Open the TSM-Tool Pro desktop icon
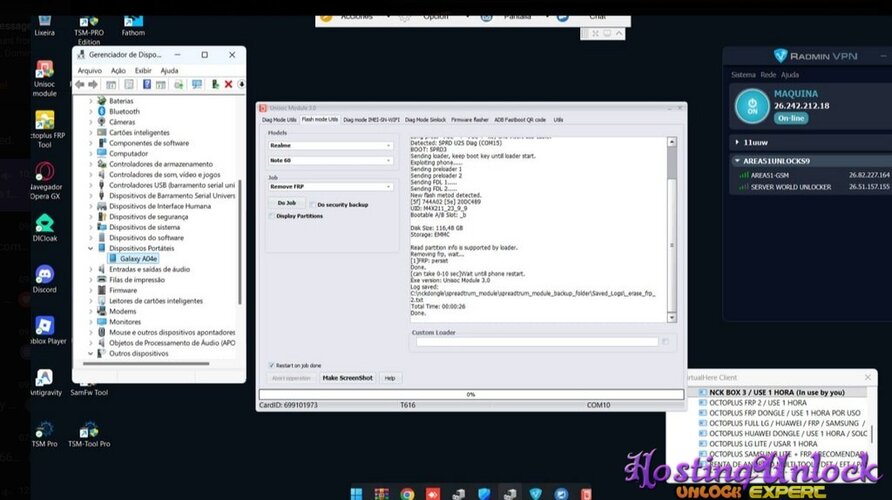Viewport: 892px width, 500px height. [x=89, y=434]
